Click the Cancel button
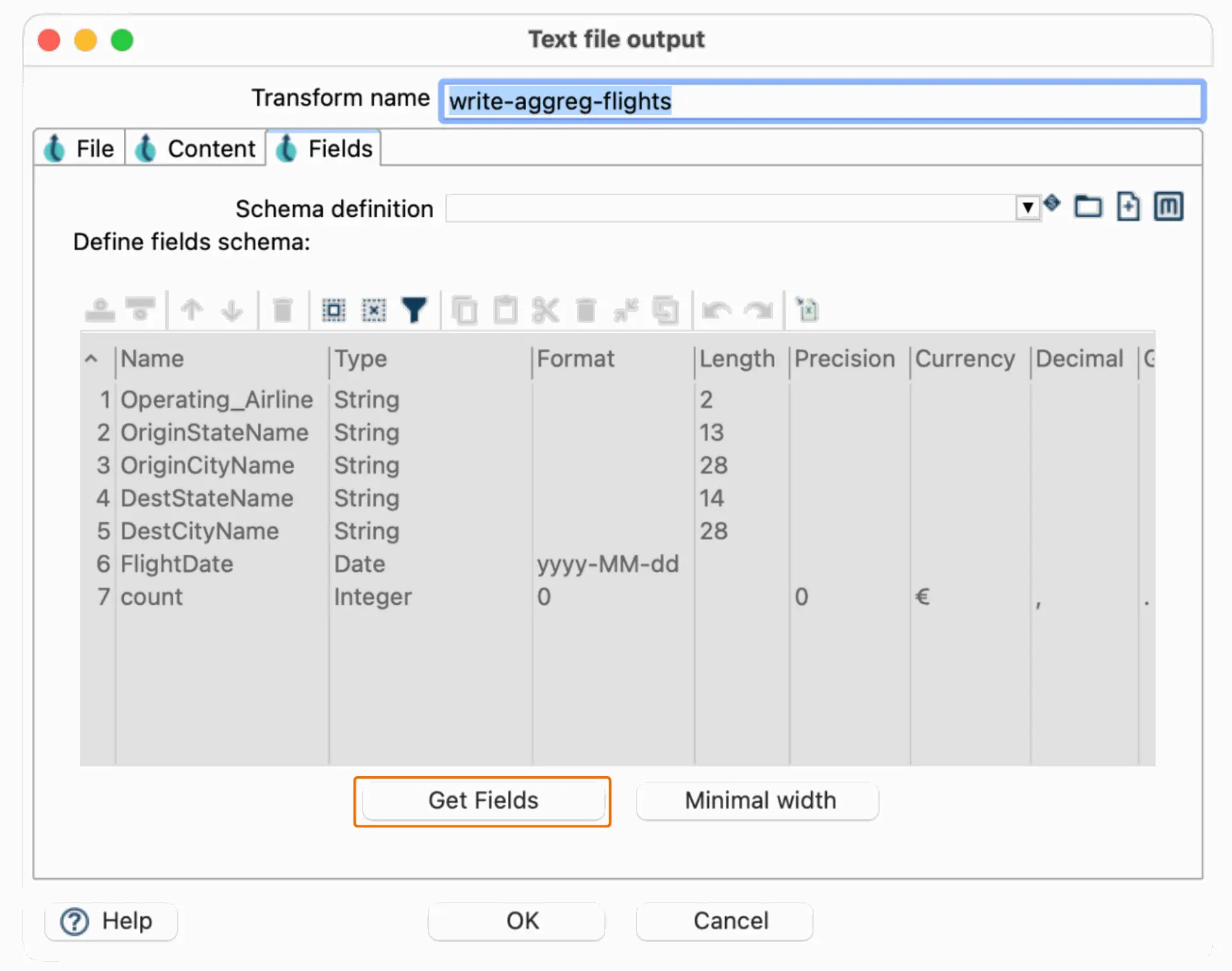The image size is (1232, 971). 724,921
